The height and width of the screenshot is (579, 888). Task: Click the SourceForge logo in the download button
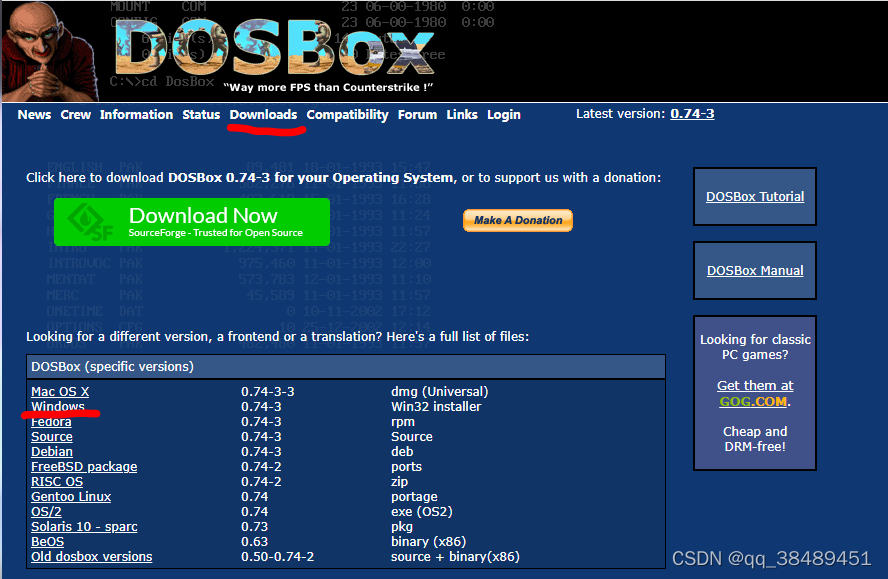coord(91,222)
